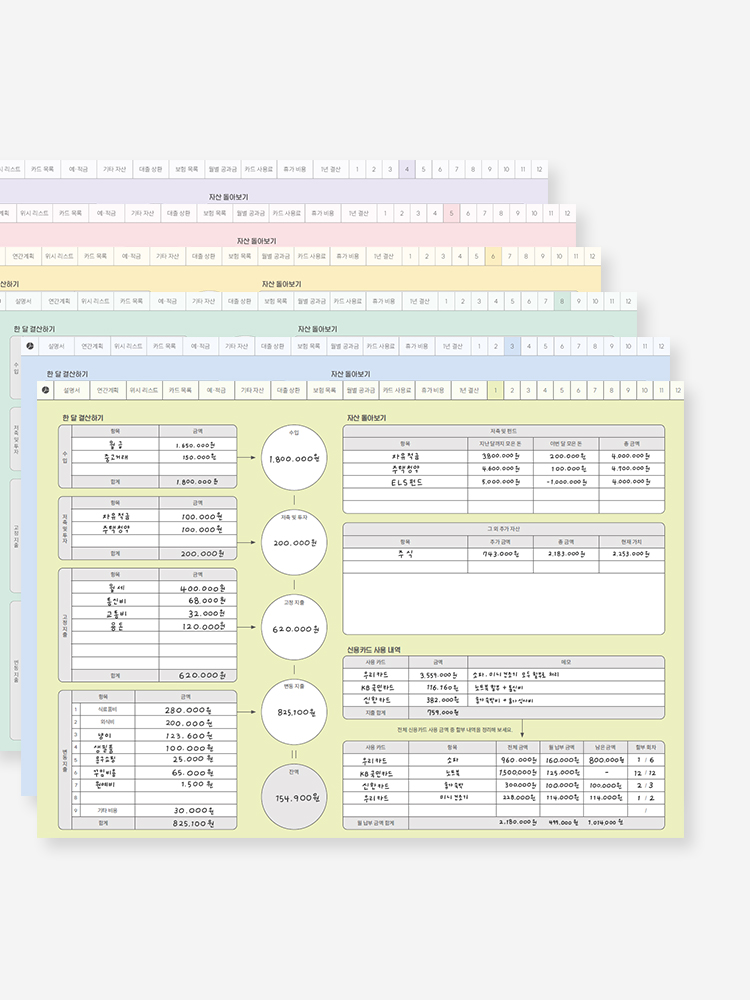Screen dimensions: 750x1000
Task: Go to the 대출 상환 tab on front page
Action: [289, 390]
